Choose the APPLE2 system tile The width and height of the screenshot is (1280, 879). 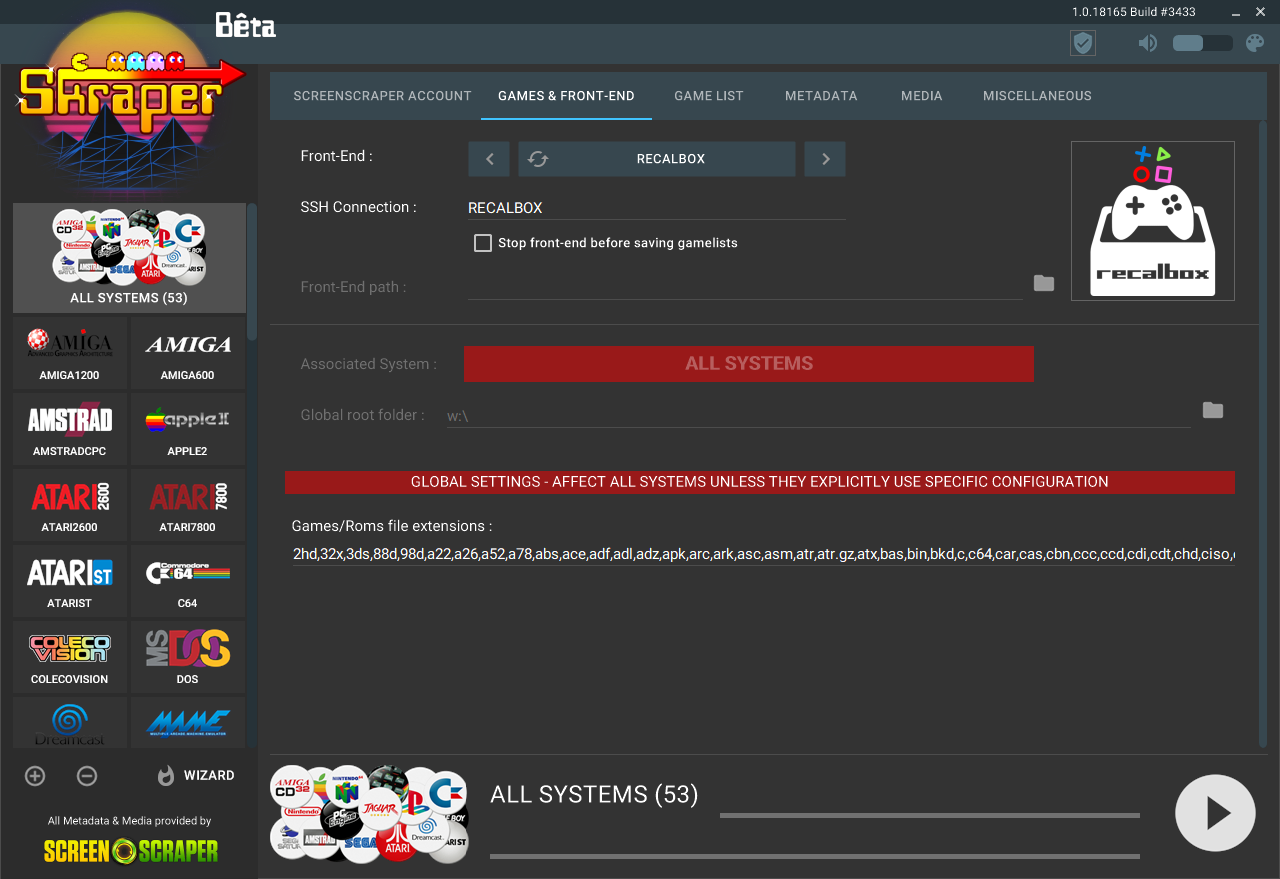pos(188,430)
